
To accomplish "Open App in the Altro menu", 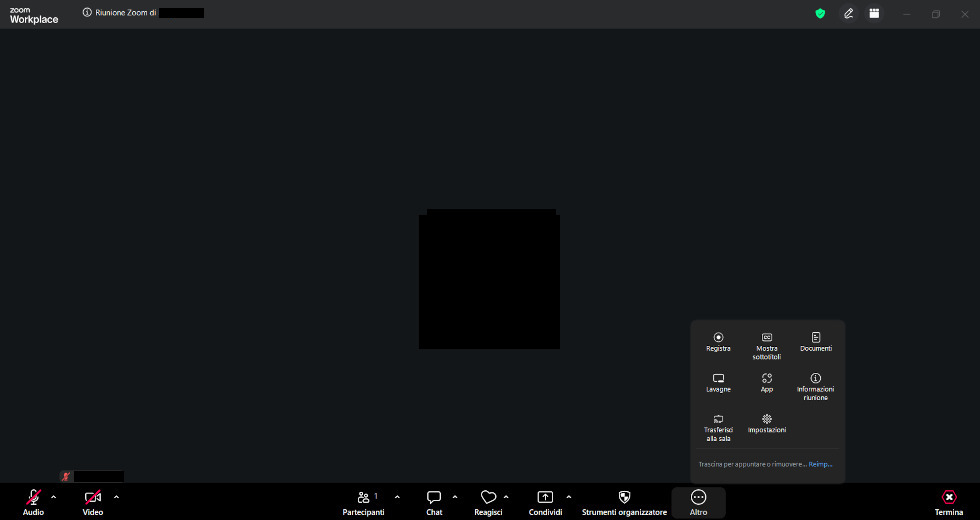I will [767, 382].
